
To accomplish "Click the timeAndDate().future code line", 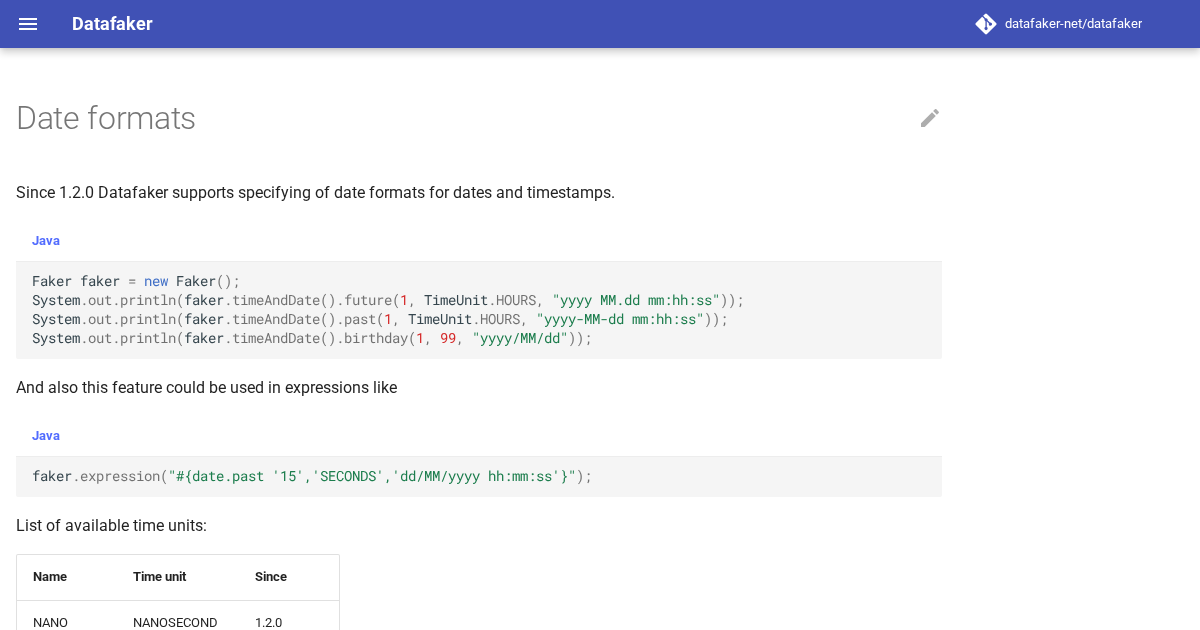I will 388,301.
